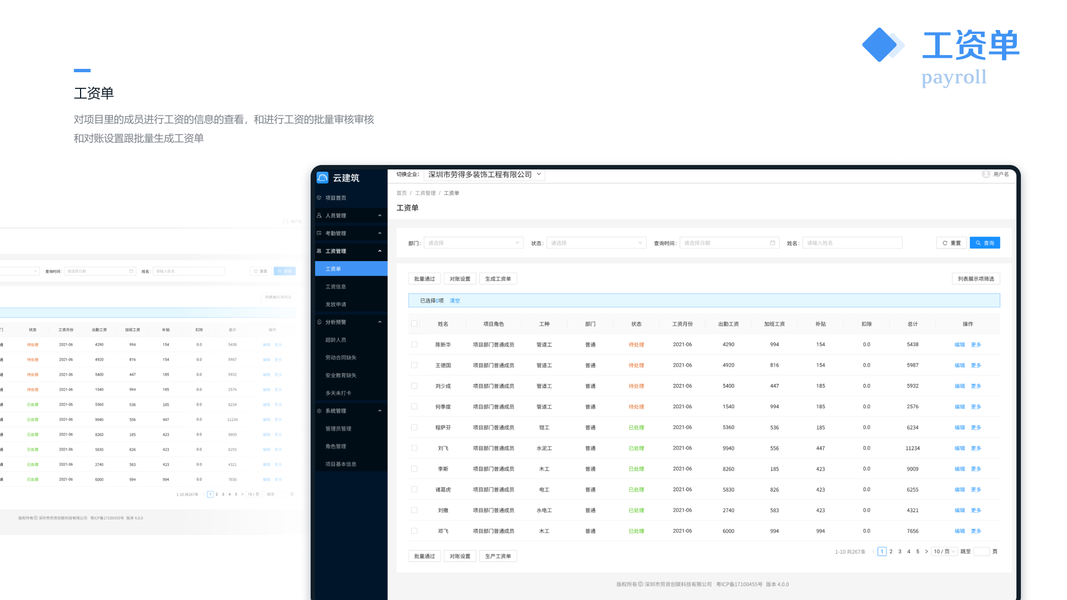1067x600 pixels.
Task: Click the 人员管理 person icon in sidebar
Action: pyautogui.click(x=318, y=215)
